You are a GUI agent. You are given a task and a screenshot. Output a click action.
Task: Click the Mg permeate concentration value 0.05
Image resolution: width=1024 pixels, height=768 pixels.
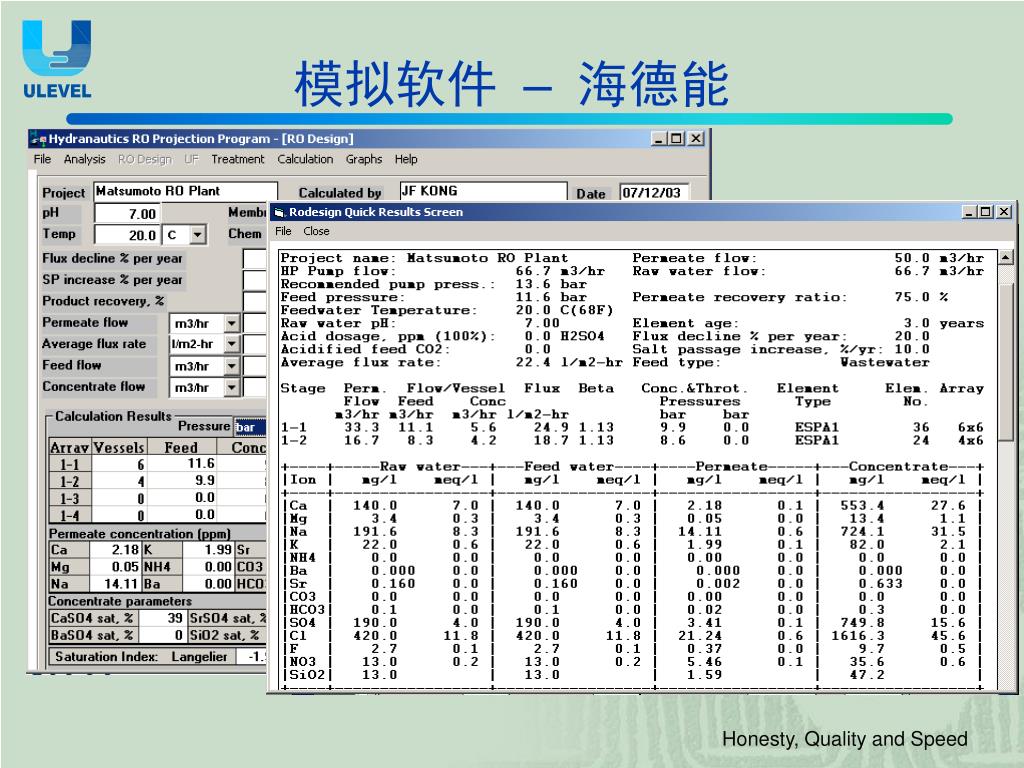point(114,567)
